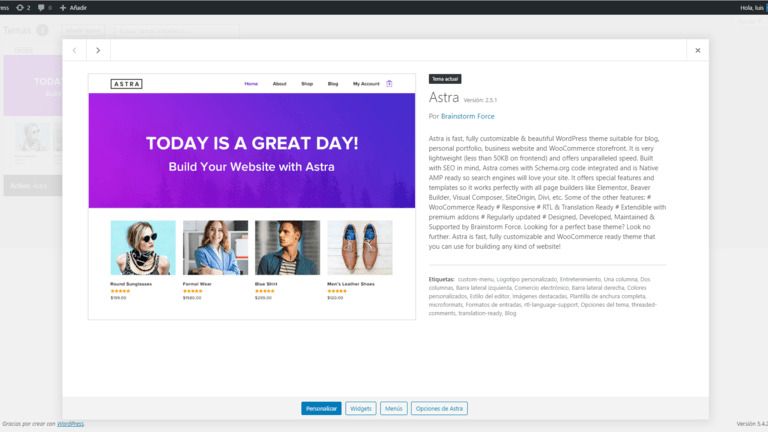Close the Astra theme details overlay

coord(697,50)
